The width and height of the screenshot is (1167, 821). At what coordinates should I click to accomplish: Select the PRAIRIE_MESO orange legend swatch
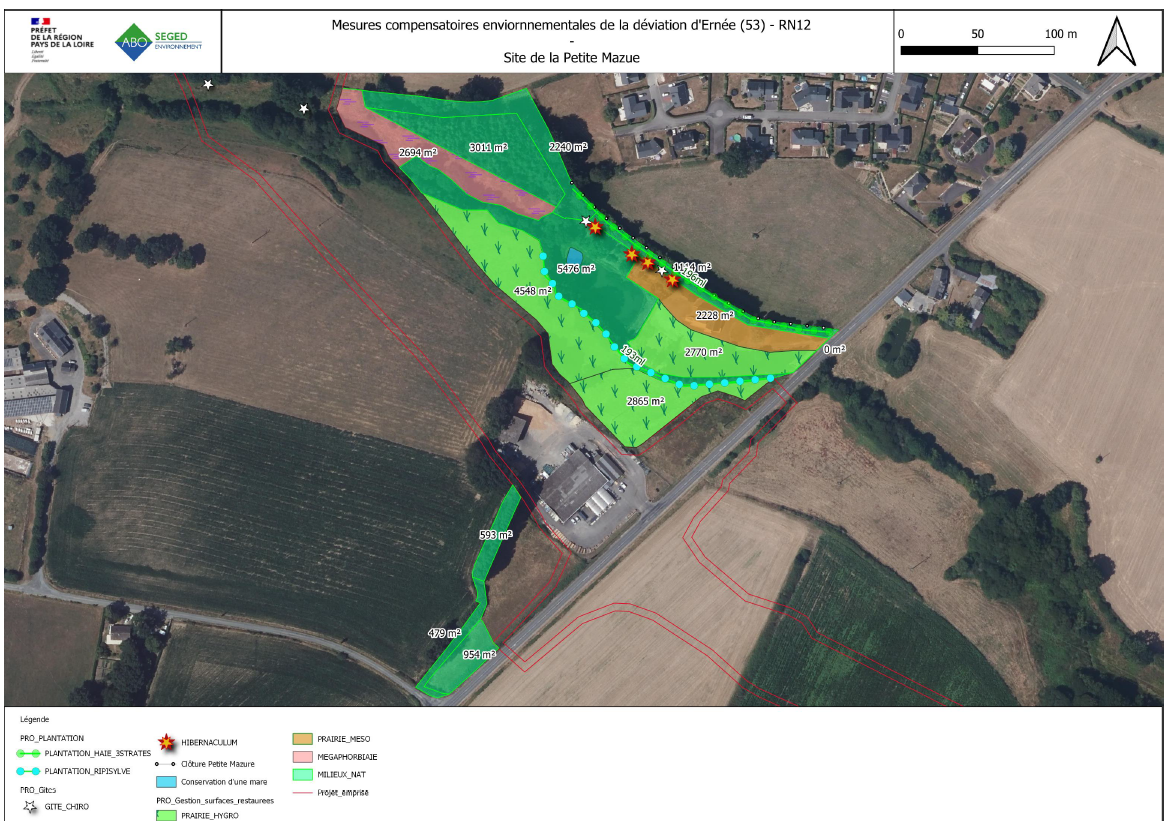coord(302,739)
